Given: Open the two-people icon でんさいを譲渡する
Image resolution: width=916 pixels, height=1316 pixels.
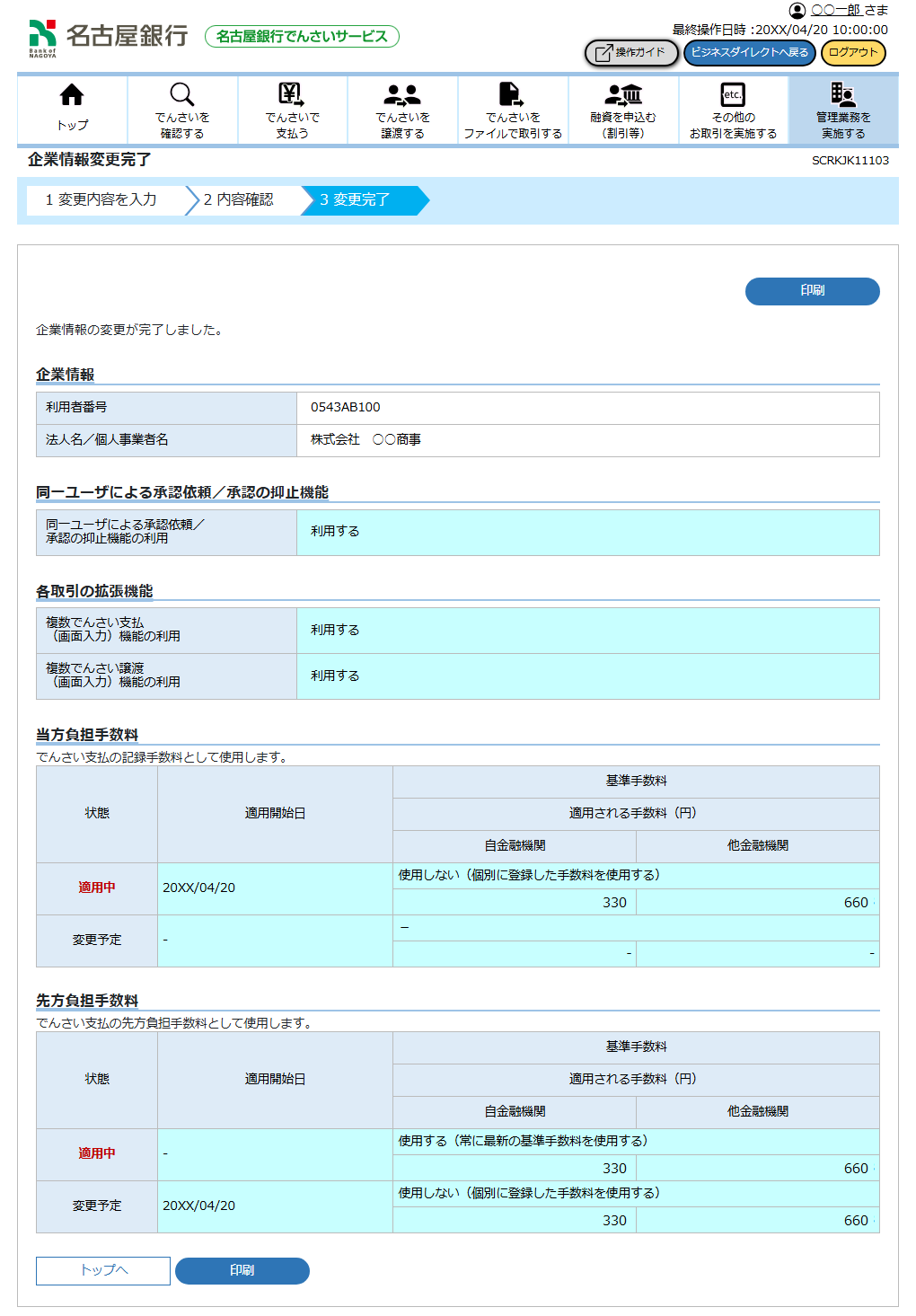Looking at the screenshot, I should tap(402, 95).
